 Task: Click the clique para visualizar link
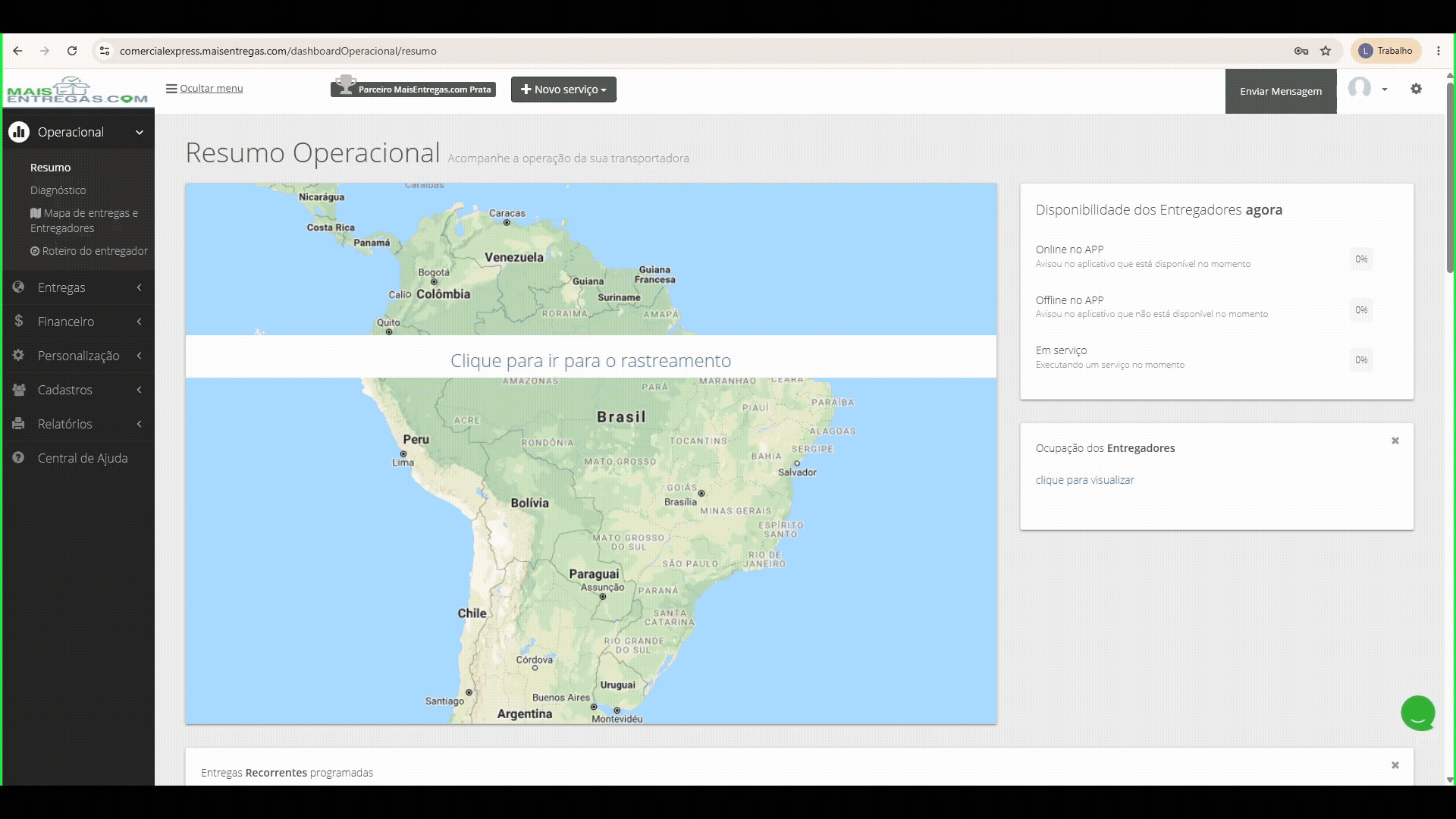click(x=1085, y=480)
